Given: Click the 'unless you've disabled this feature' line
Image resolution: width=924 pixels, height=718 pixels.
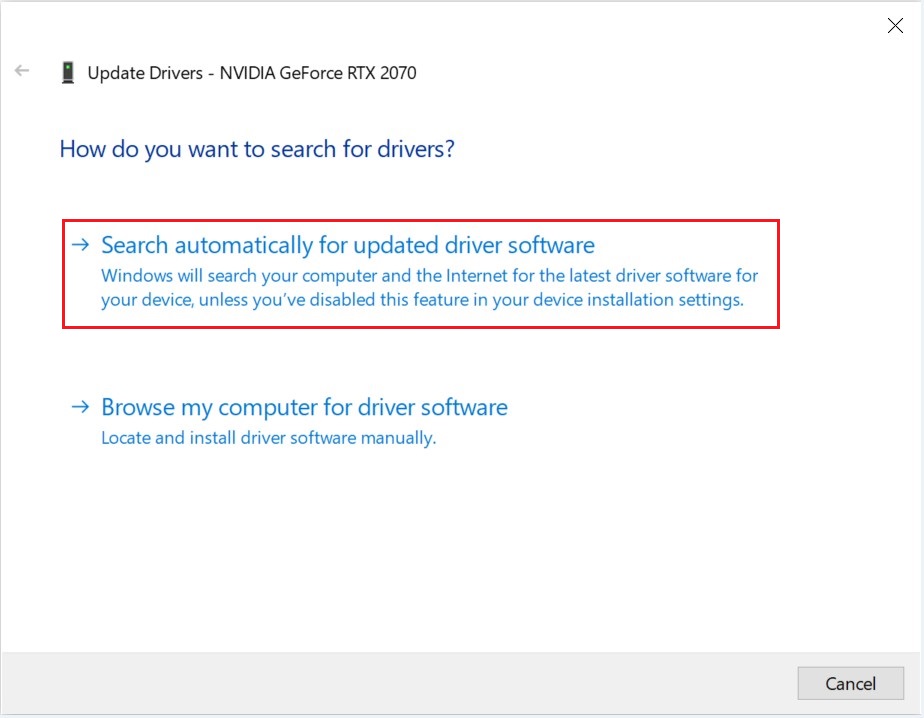Looking at the screenshot, I should coord(422,300).
